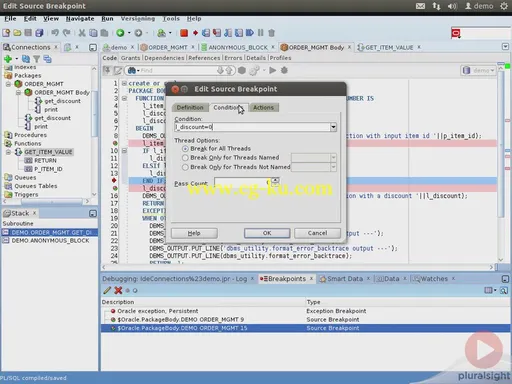The image size is (512, 384).
Task: Click the Redo toolbar icon
Action: (67, 33)
